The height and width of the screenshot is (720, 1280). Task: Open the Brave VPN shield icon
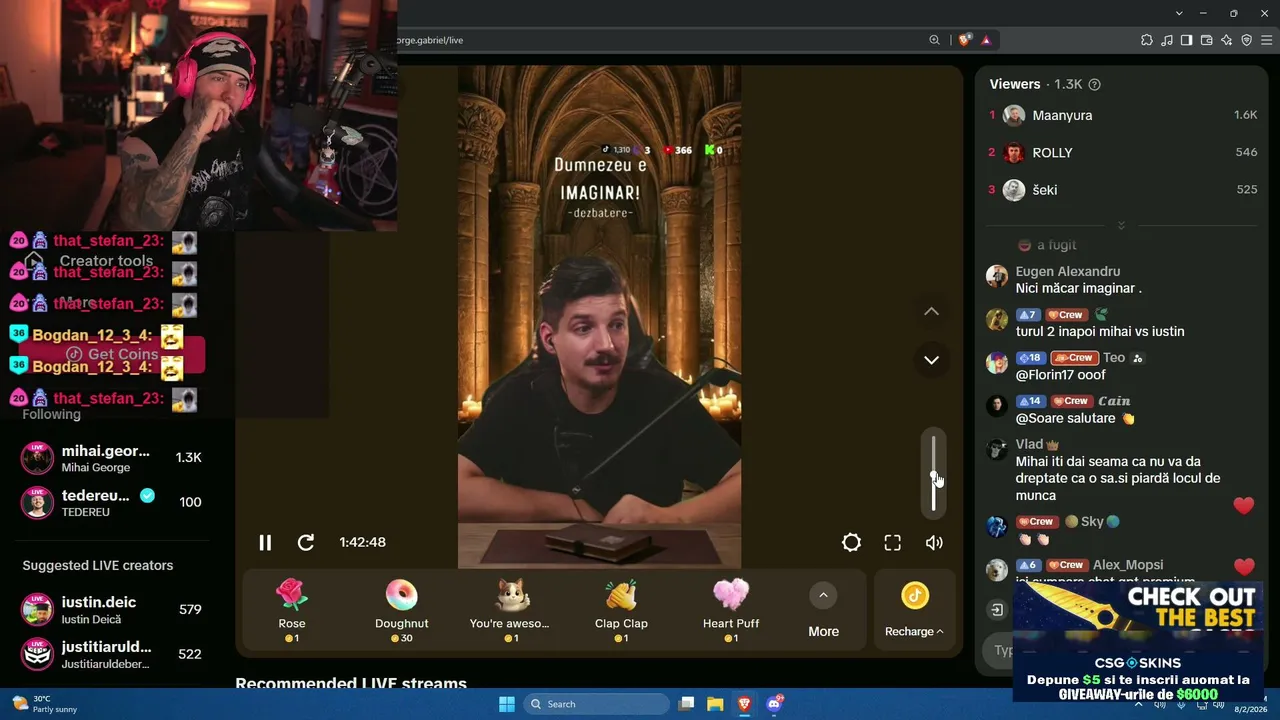[1246, 40]
